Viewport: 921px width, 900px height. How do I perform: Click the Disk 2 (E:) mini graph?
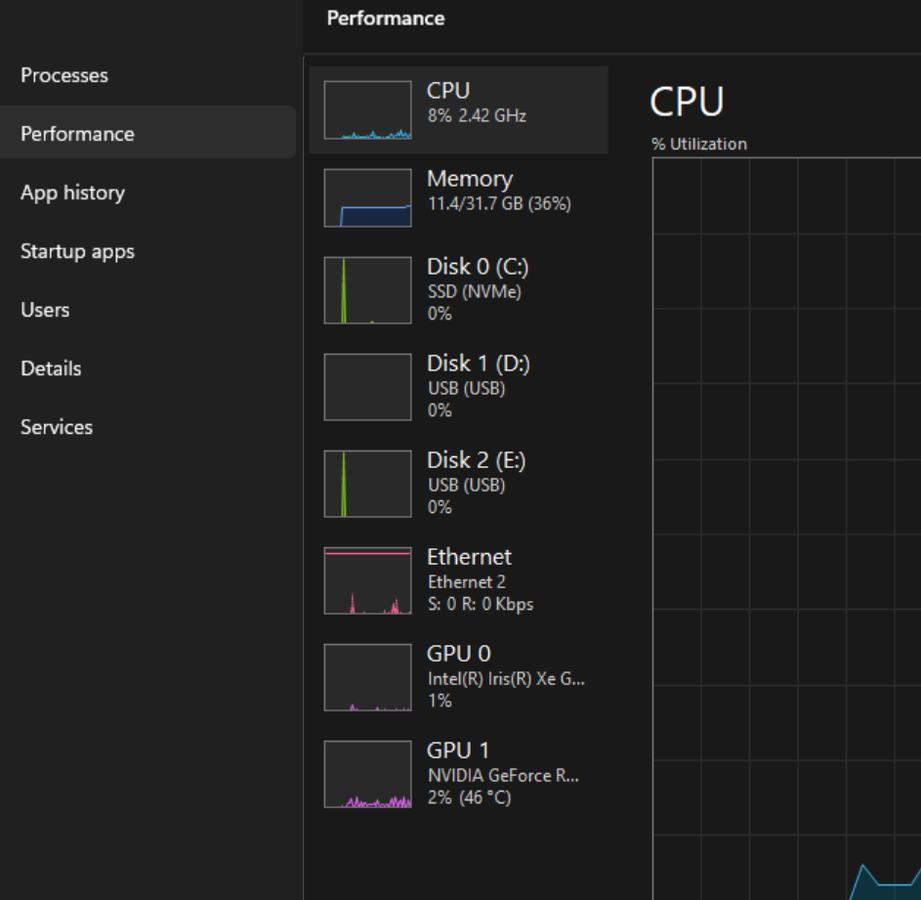[367, 483]
